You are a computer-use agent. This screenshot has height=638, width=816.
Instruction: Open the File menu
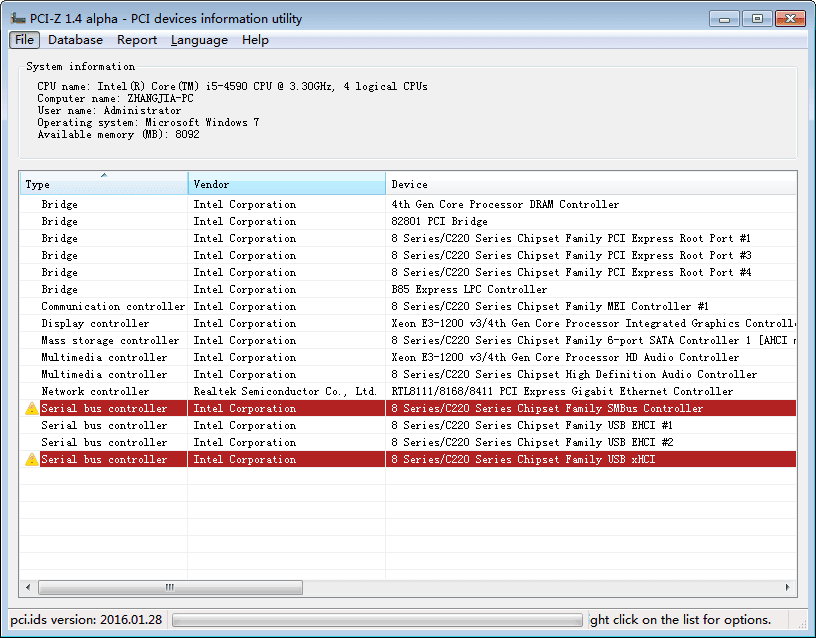pyautogui.click(x=24, y=40)
